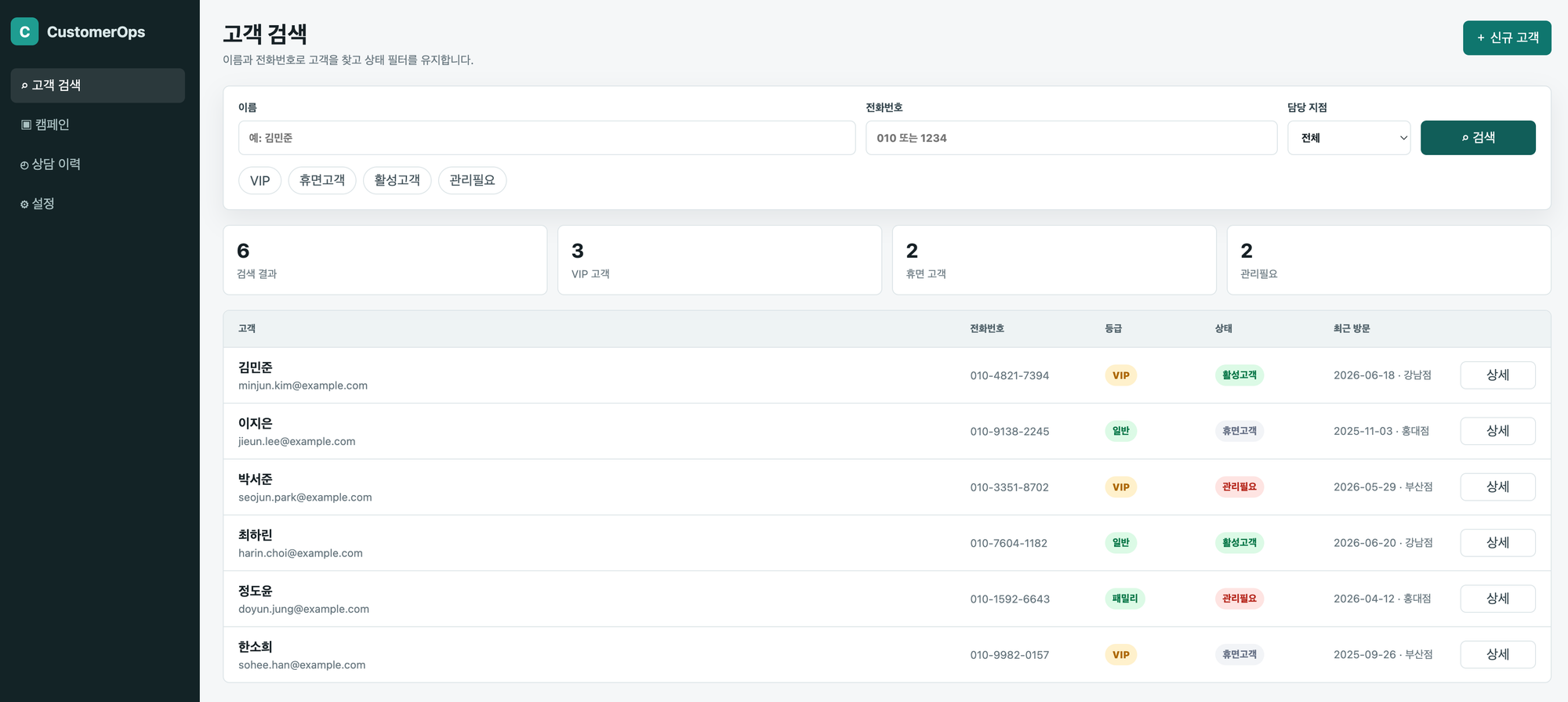1568x702 pixels.
Task: Click 정도윤's 패밀리 grade badge
Action: pos(1125,599)
